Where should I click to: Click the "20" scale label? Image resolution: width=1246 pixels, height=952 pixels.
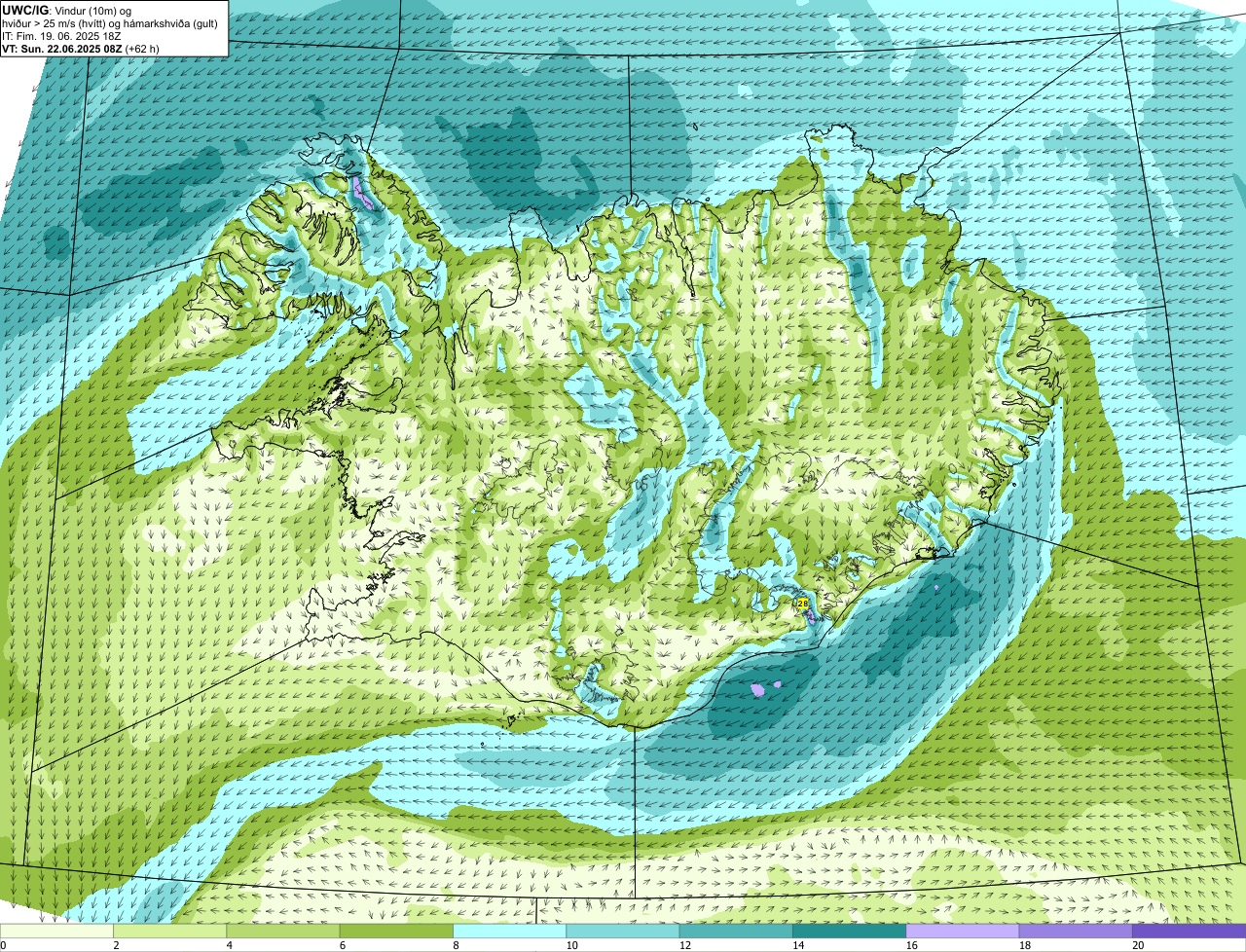(x=1138, y=945)
